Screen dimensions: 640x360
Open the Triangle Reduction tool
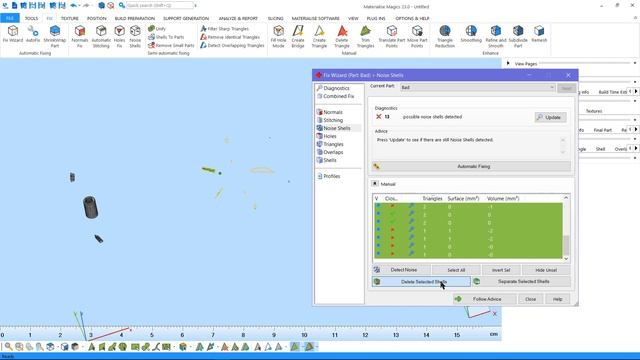(x=445, y=36)
